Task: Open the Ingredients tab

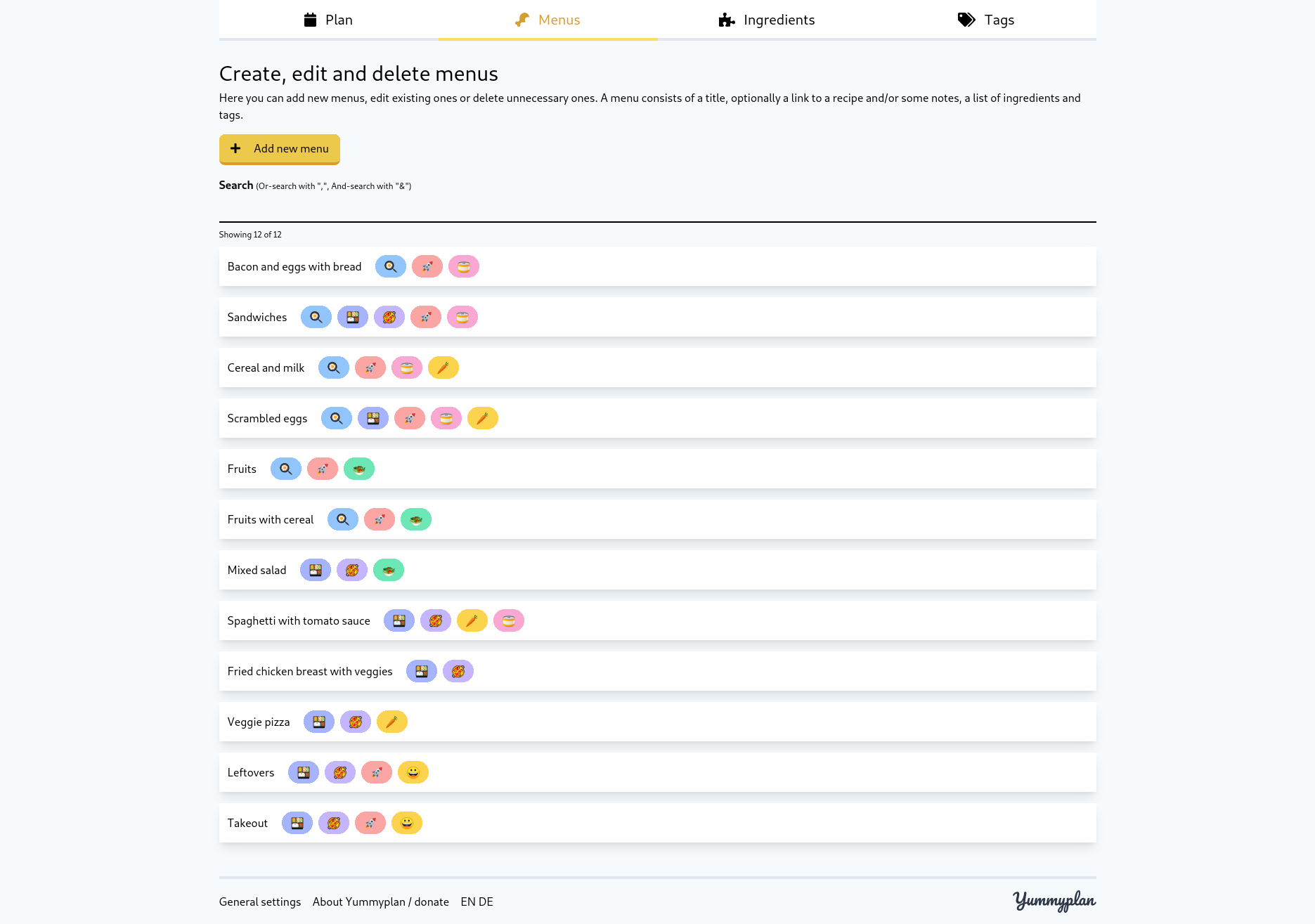Action: click(767, 20)
